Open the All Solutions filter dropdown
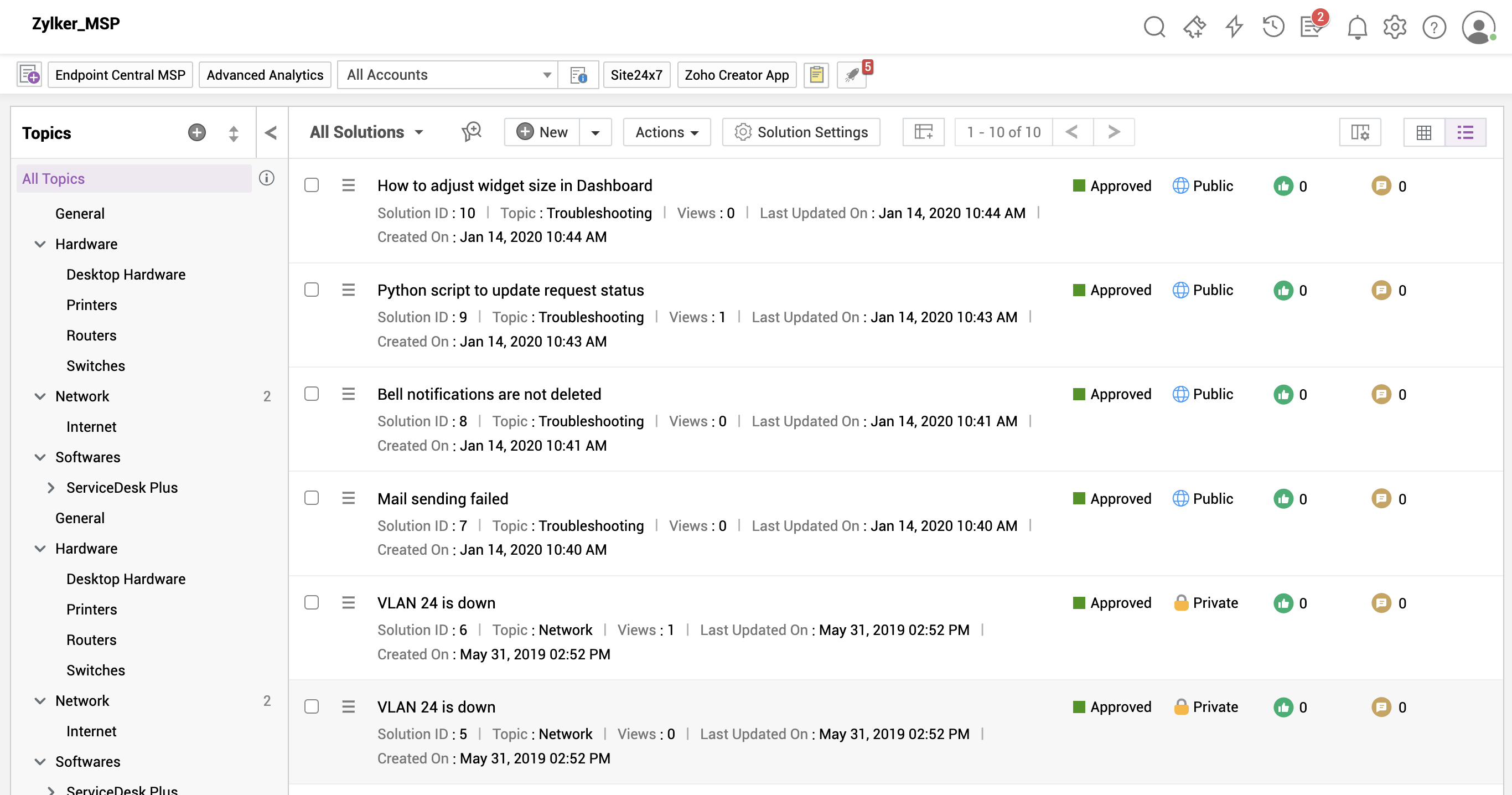The image size is (1512, 795). point(366,132)
